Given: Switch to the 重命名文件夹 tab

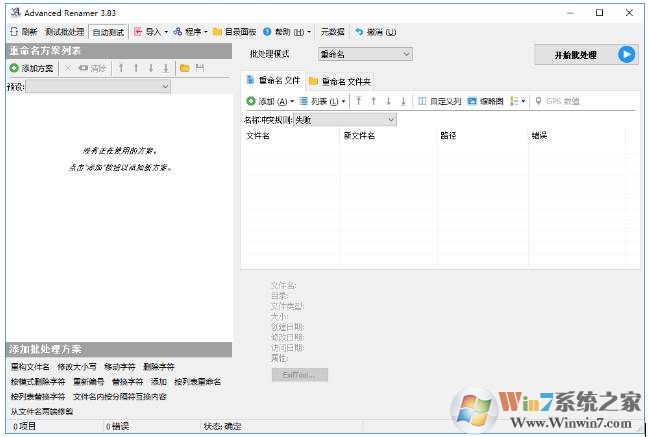Looking at the screenshot, I should pos(345,80).
